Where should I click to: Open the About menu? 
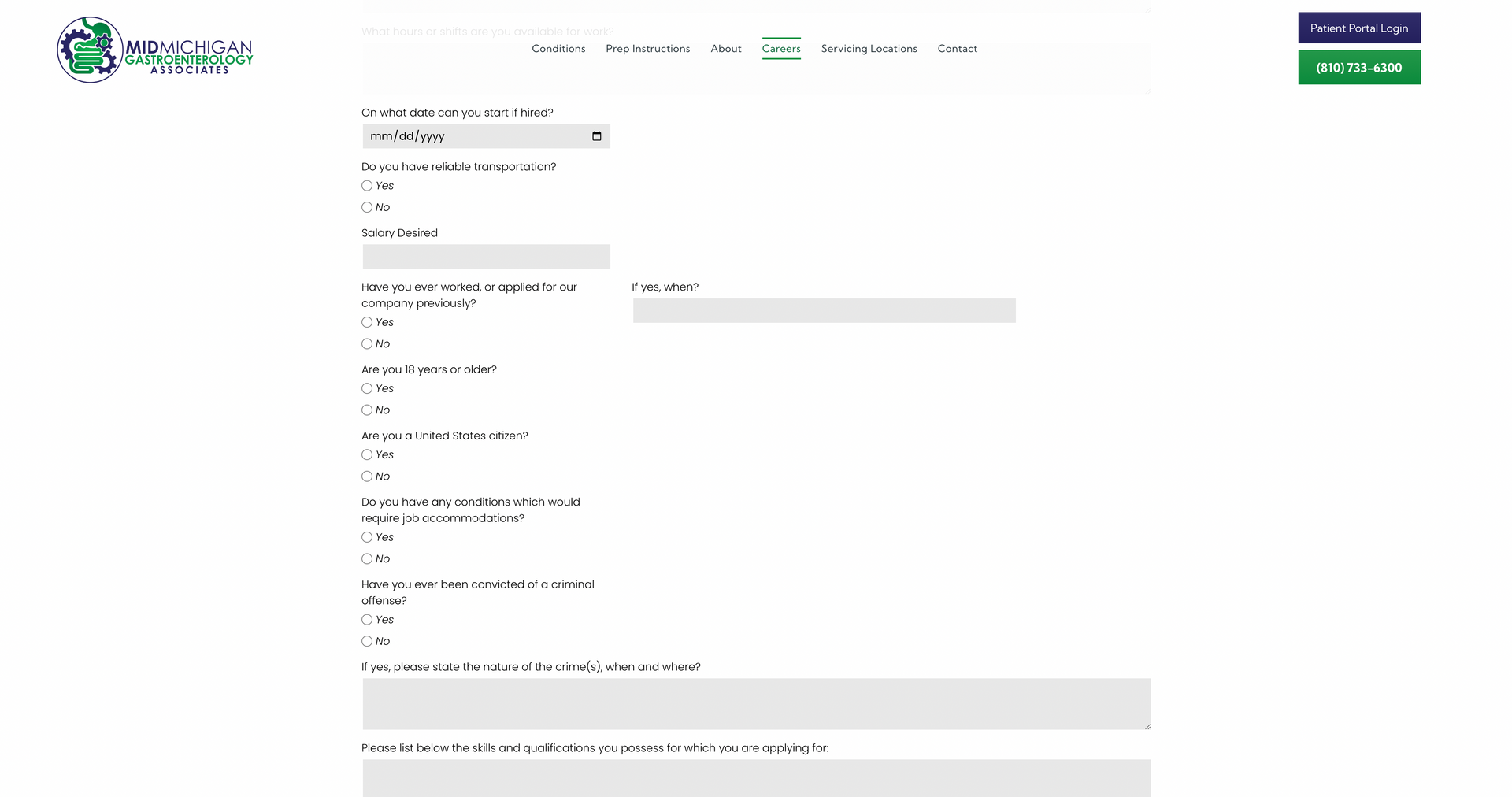tap(725, 49)
